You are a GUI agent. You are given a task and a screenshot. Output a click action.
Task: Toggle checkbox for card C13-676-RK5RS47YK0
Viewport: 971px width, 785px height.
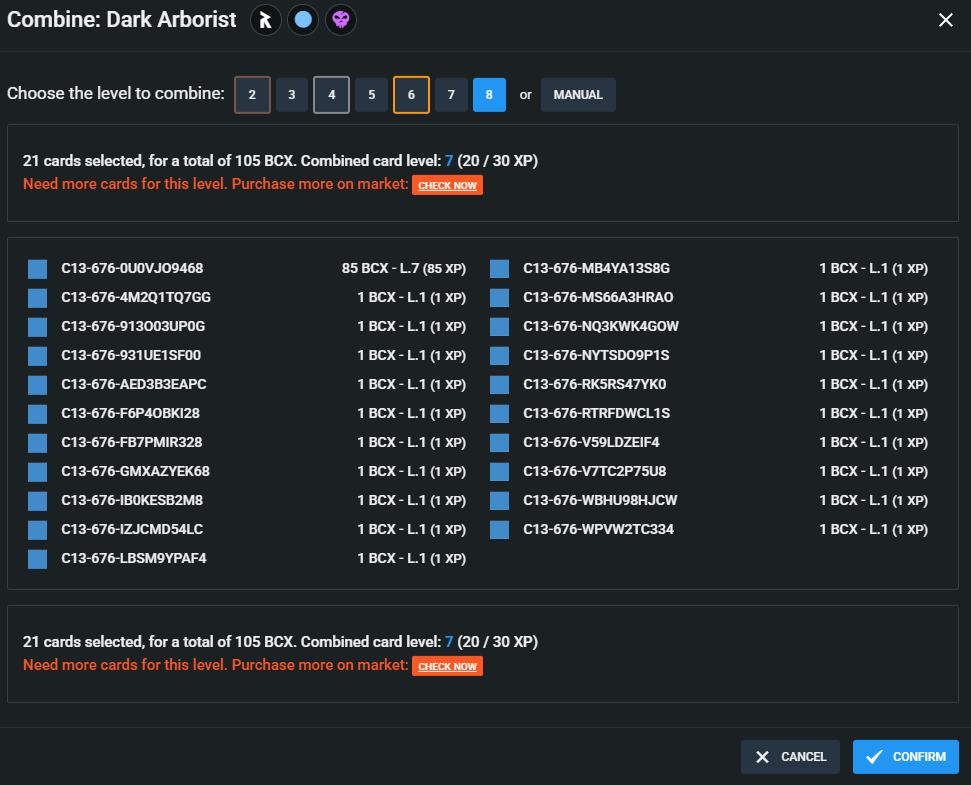point(500,385)
